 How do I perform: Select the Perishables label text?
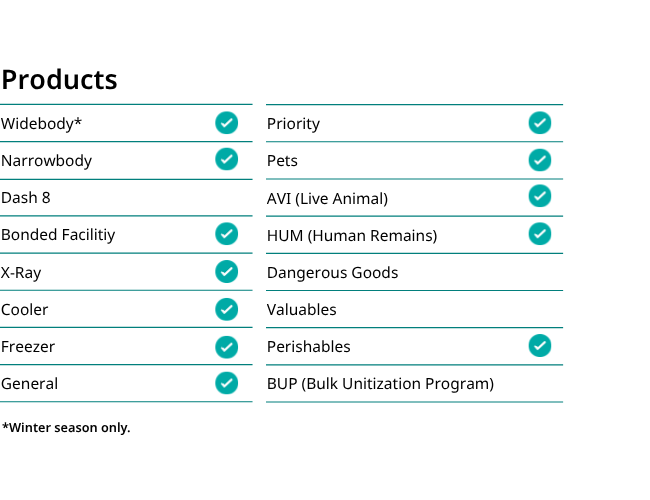coord(308,347)
